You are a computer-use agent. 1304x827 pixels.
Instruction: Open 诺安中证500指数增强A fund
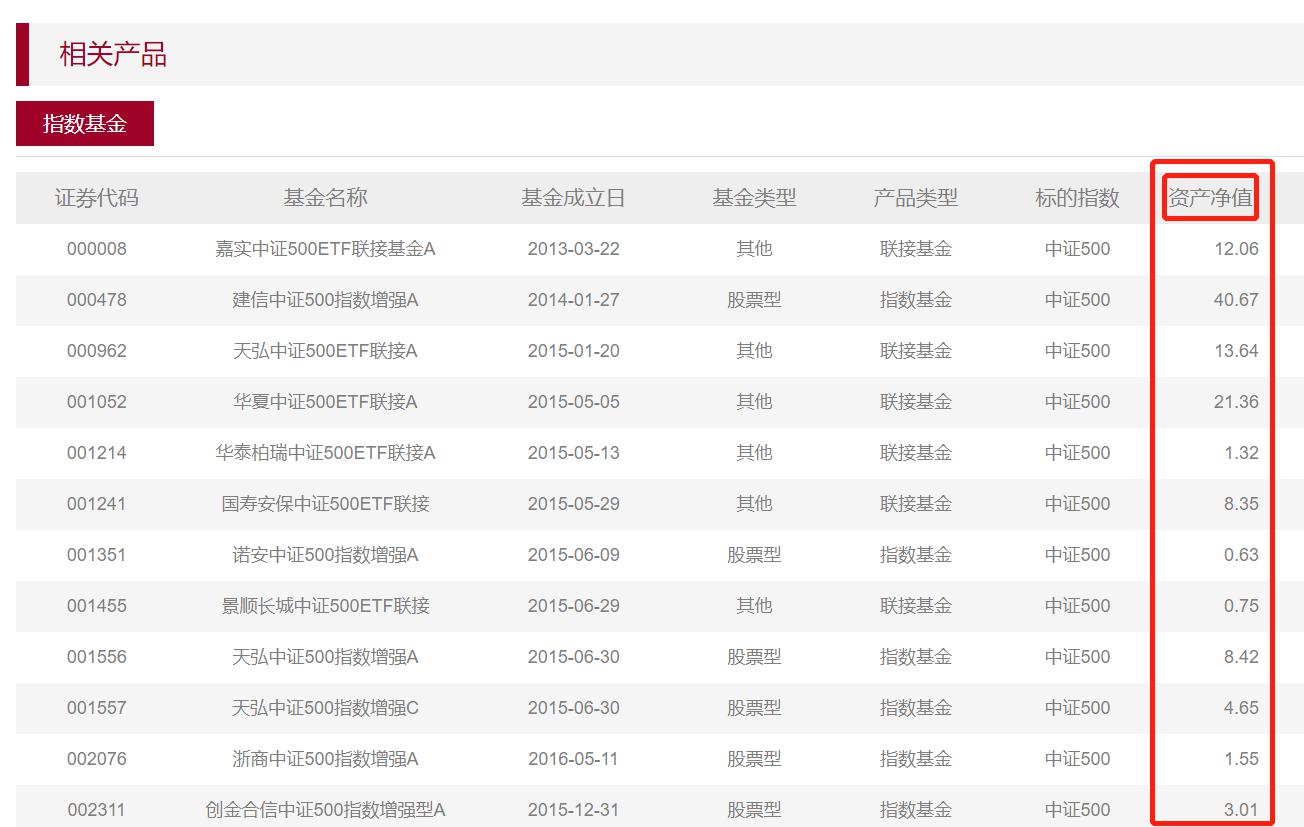[x=325, y=555]
